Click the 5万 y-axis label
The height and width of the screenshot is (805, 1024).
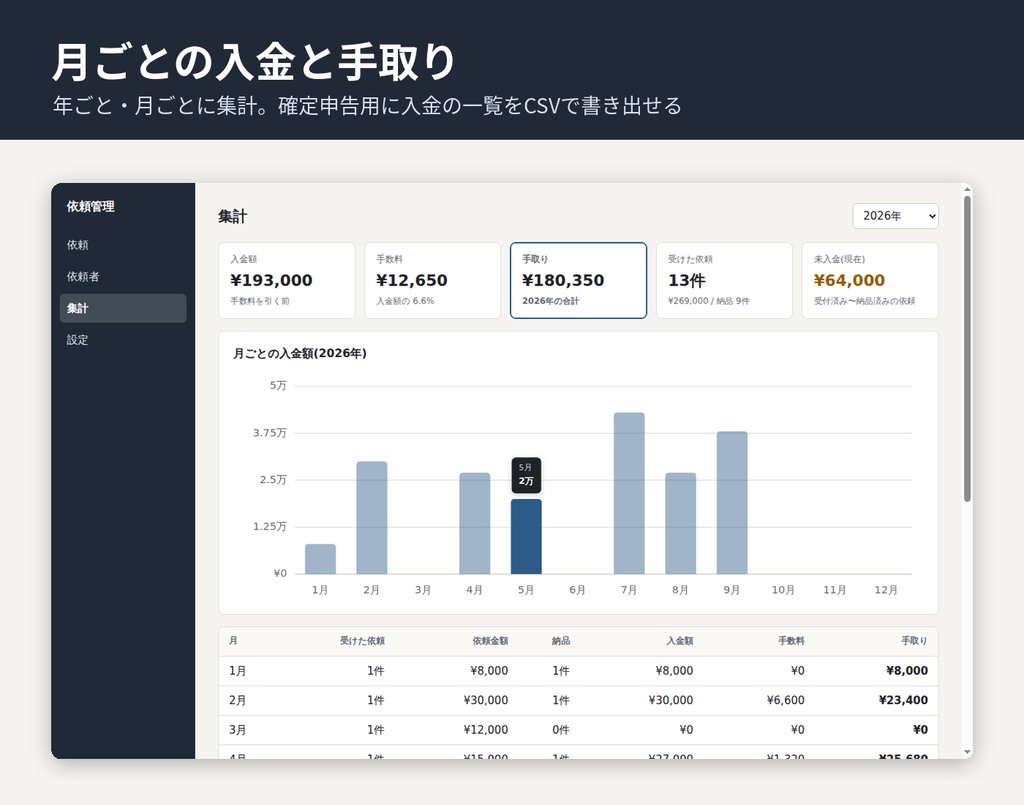point(278,386)
